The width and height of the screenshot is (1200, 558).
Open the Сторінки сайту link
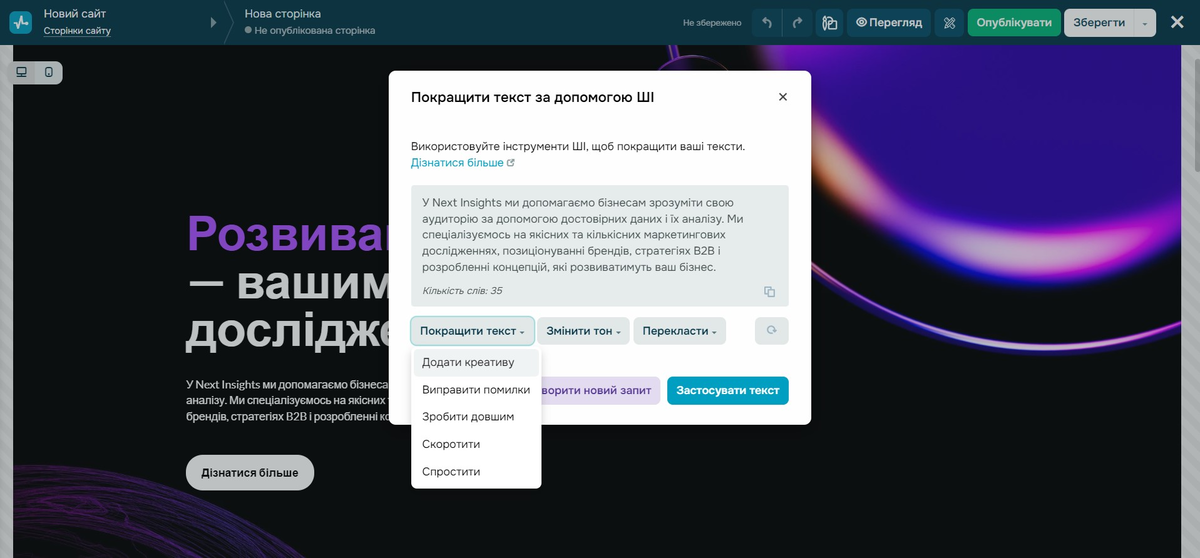[x=77, y=31]
